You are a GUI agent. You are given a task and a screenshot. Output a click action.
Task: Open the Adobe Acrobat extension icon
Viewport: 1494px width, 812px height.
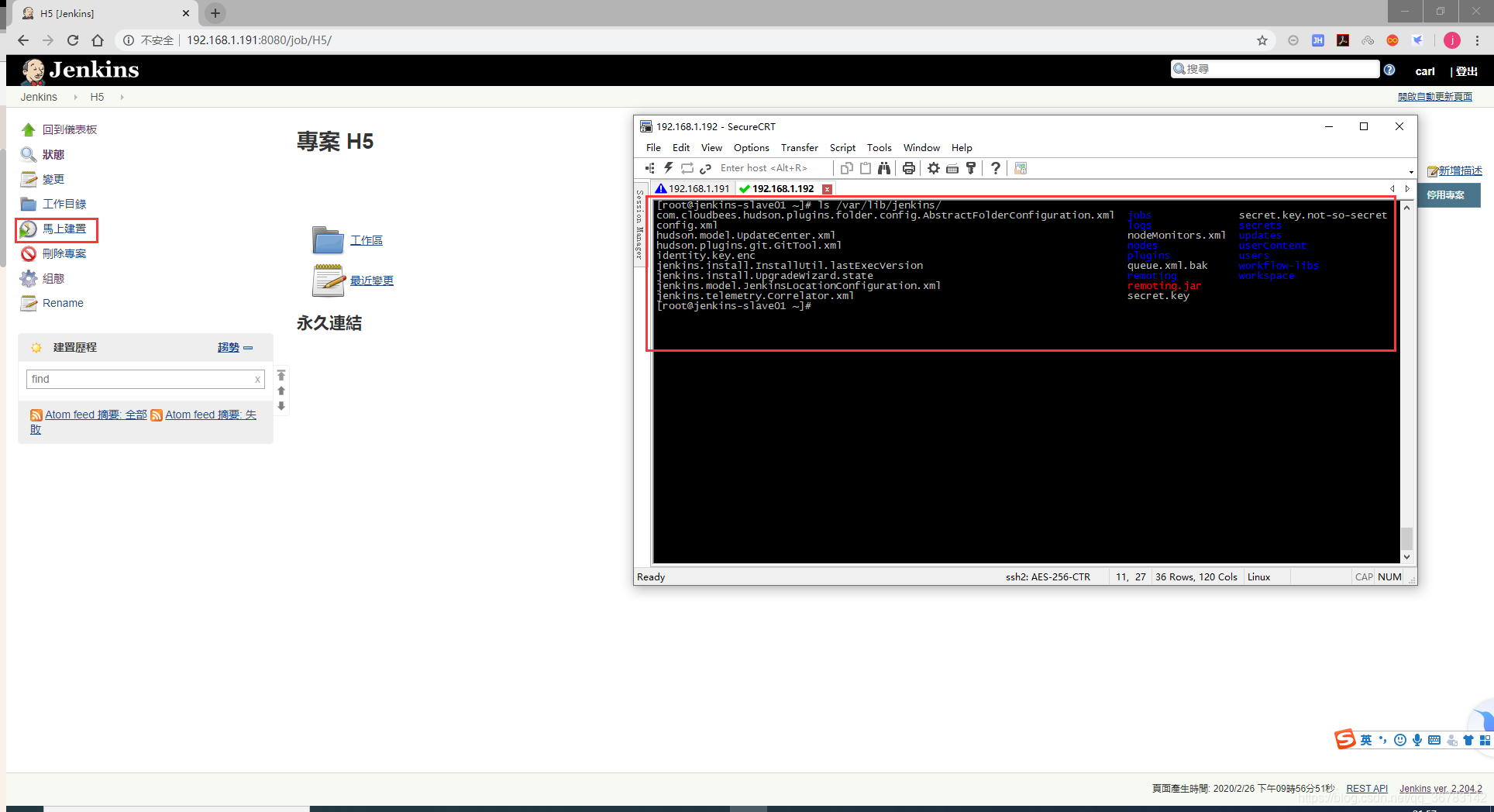(1343, 40)
